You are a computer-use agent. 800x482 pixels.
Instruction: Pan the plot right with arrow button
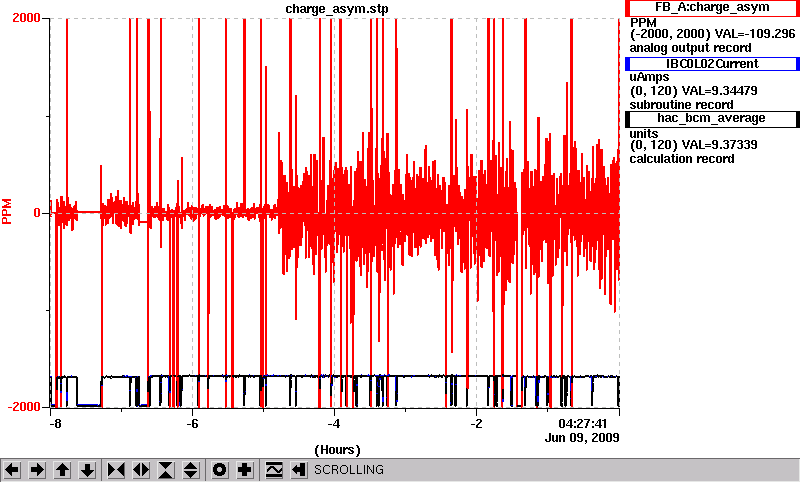coord(37,470)
